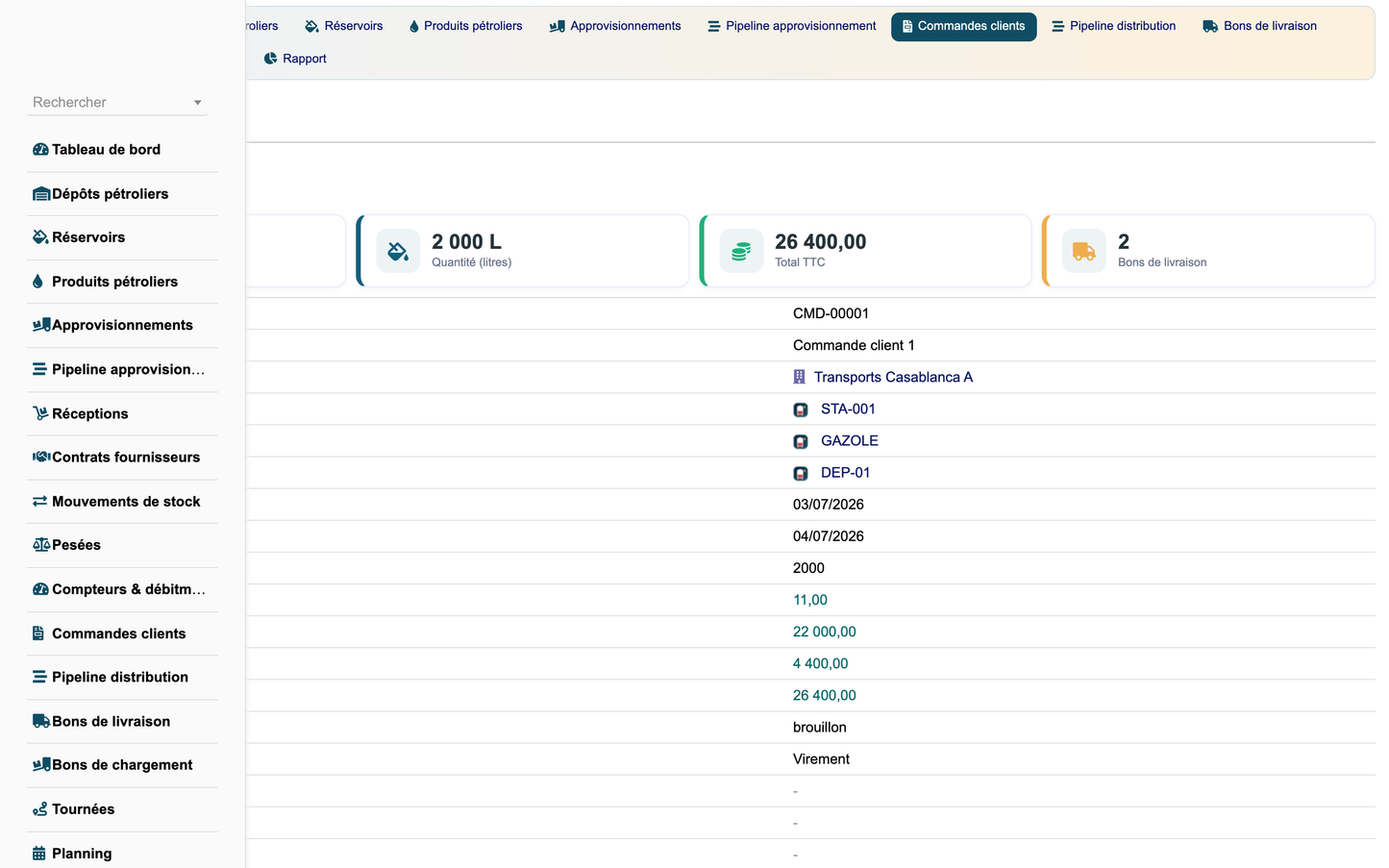Image resolution: width=1389 pixels, height=868 pixels.
Task: Open the GAZOLE product link
Action: click(850, 441)
